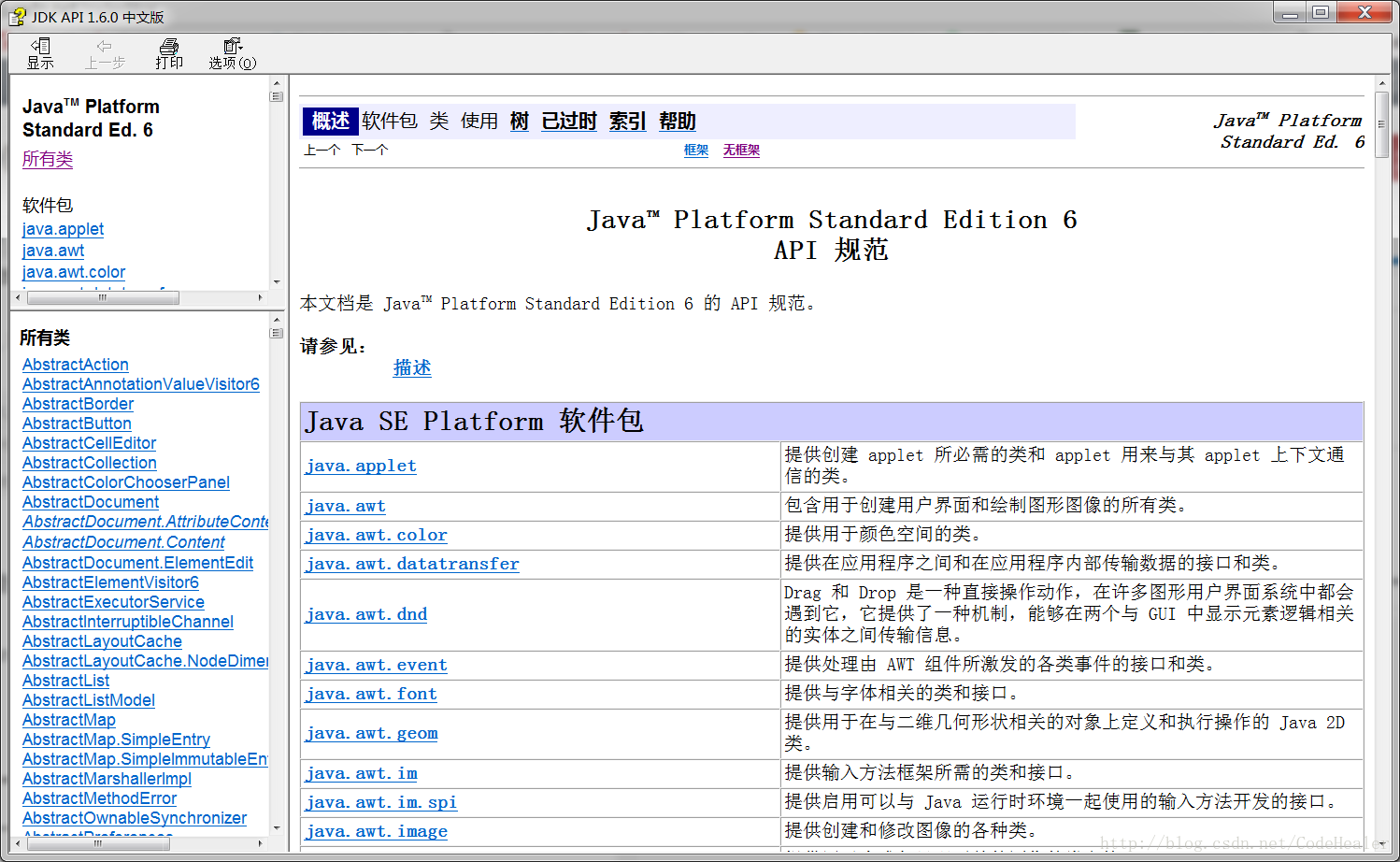Open java.applet in the package table

(x=361, y=466)
